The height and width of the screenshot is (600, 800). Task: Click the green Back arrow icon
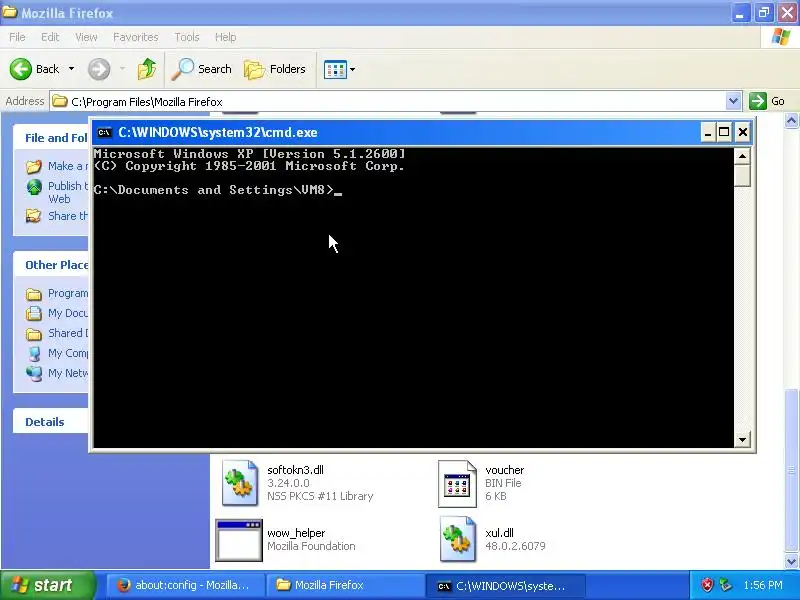pyautogui.click(x=21, y=69)
